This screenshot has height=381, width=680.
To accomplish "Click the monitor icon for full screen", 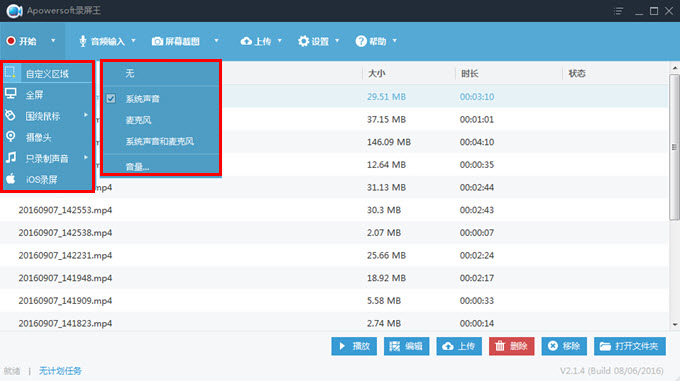I will click(x=11, y=94).
